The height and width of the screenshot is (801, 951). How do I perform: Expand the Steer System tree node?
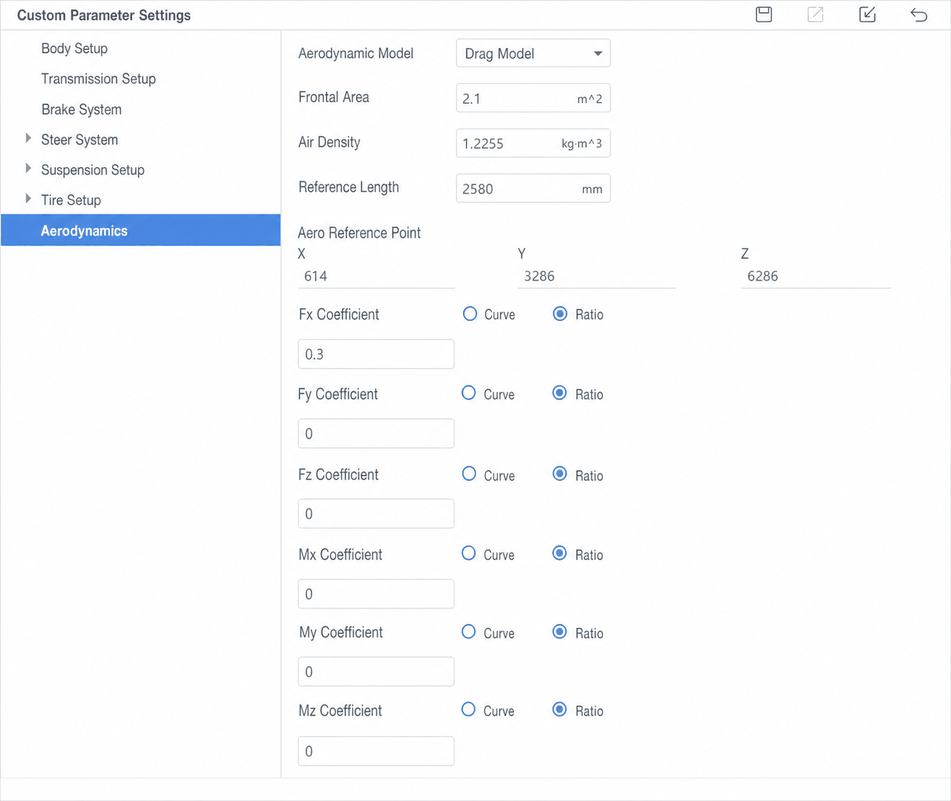[28, 138]
